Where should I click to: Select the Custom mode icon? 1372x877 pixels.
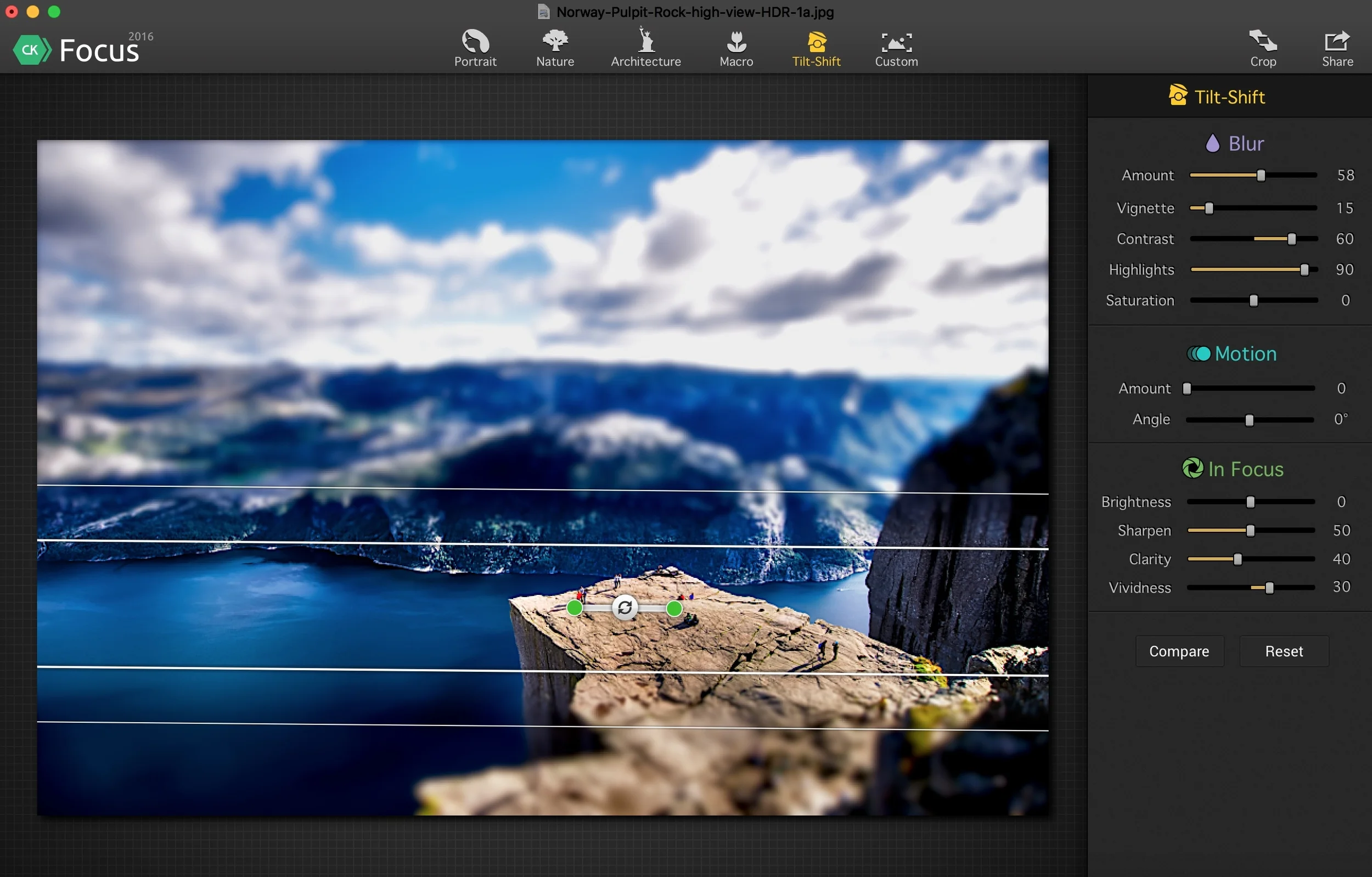coord(896,42)
